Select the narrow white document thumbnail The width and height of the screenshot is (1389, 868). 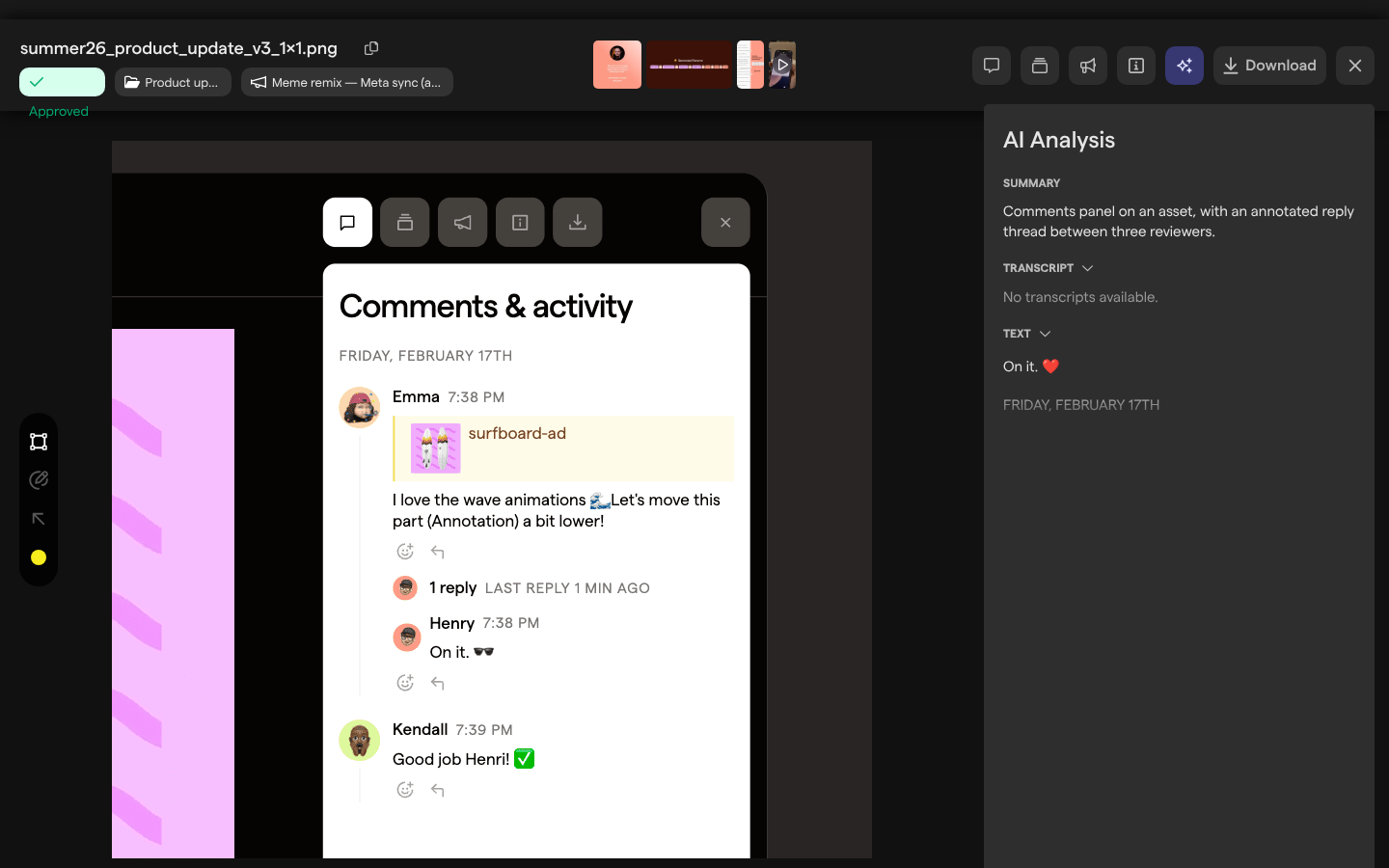[750, 65]
